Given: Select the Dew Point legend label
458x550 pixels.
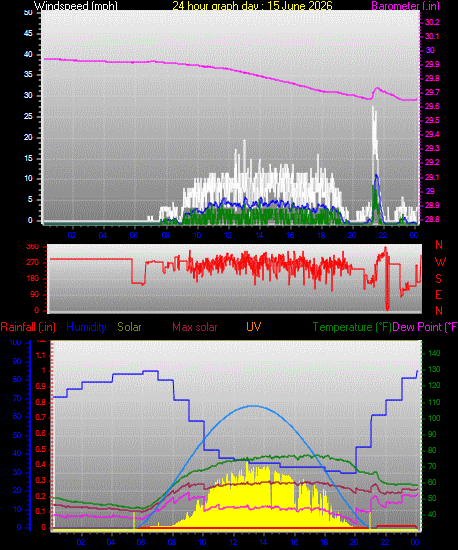Looking at the screenshot, I should pos(425,327).
